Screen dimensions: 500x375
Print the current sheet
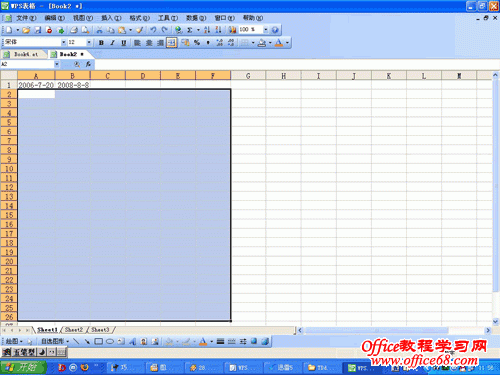[74, 30]
